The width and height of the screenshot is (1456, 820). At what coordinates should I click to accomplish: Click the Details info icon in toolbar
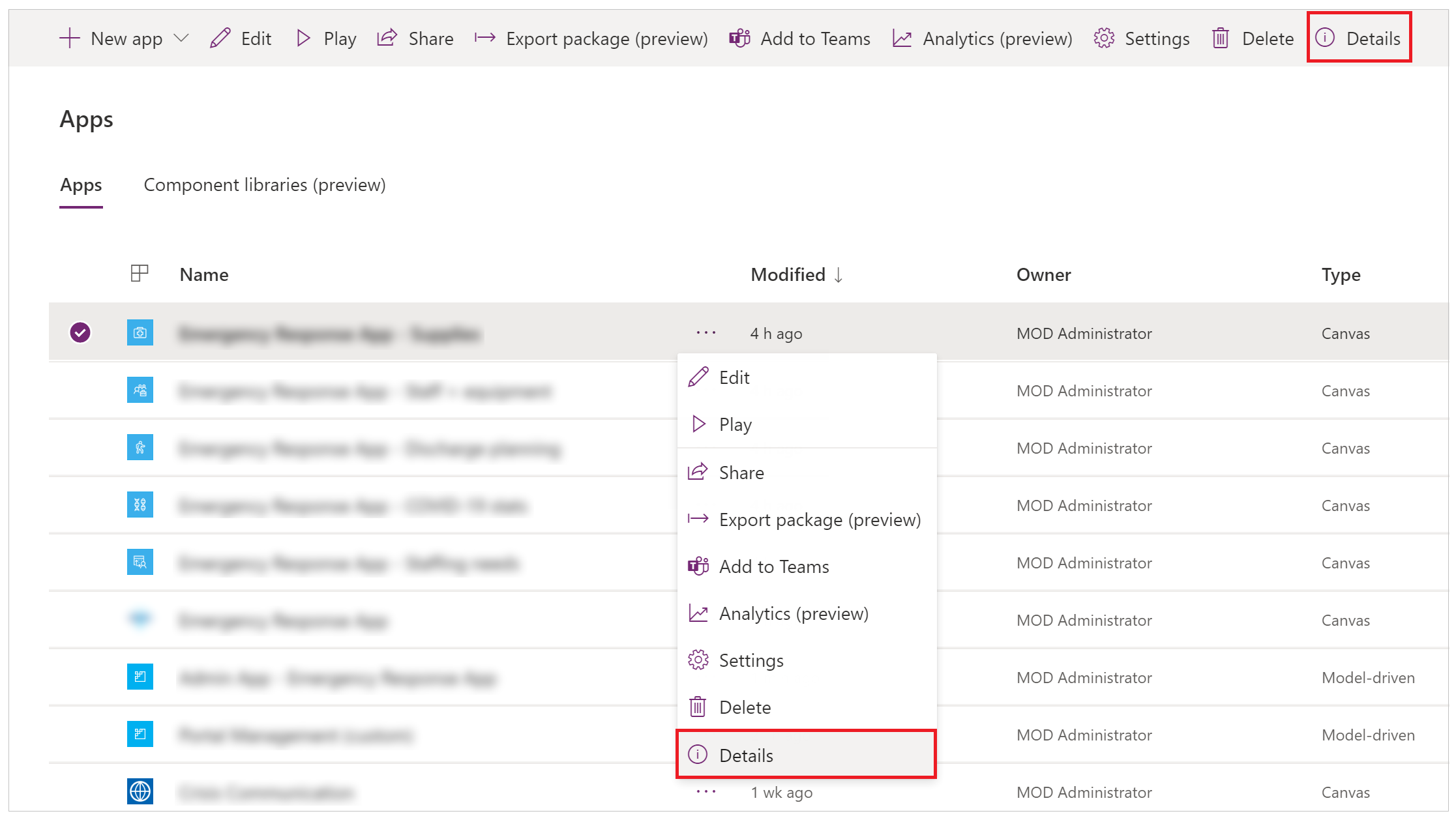click(1324, 37)
